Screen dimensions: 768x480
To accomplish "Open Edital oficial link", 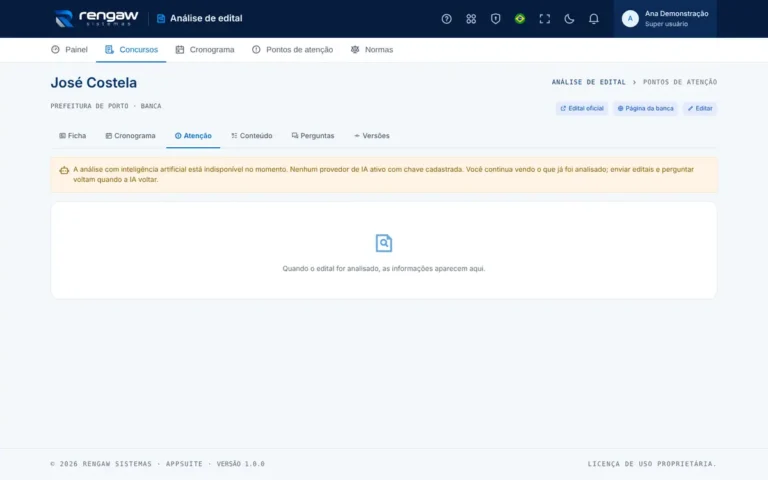I will (582, 108).
